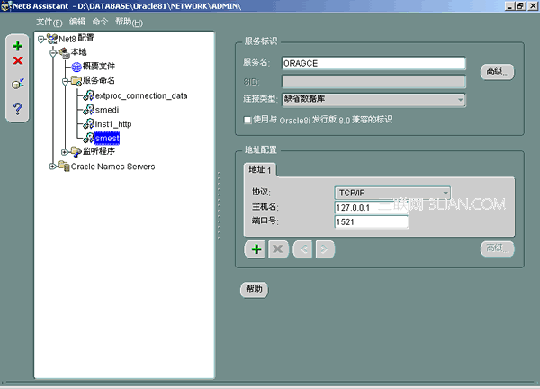The height and width of the screenshot is (389, 540).
Task: Select the 地址 1 tab
Action: 260,170
